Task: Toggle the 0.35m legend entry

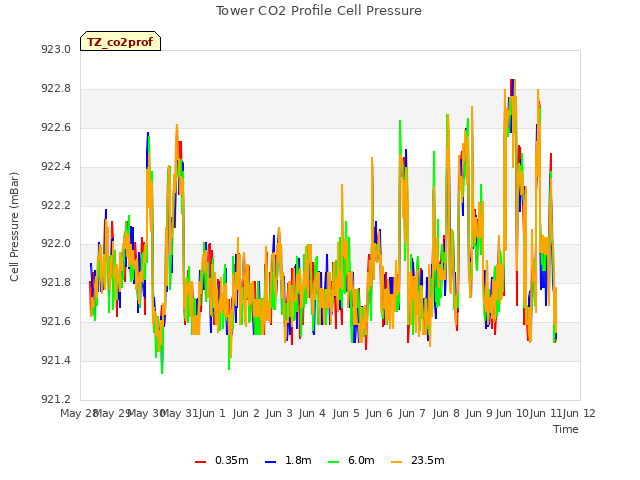Action: [x=222, y=460]
